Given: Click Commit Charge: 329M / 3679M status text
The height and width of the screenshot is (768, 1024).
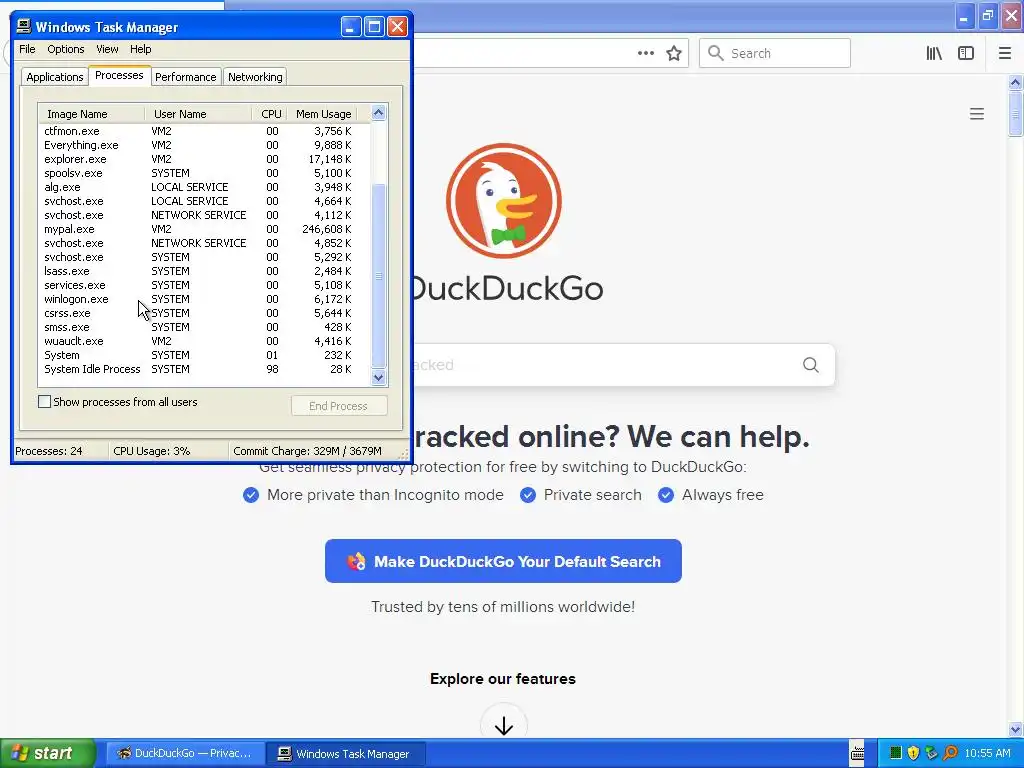Looking at the screenshot, I should pos(307,451).
